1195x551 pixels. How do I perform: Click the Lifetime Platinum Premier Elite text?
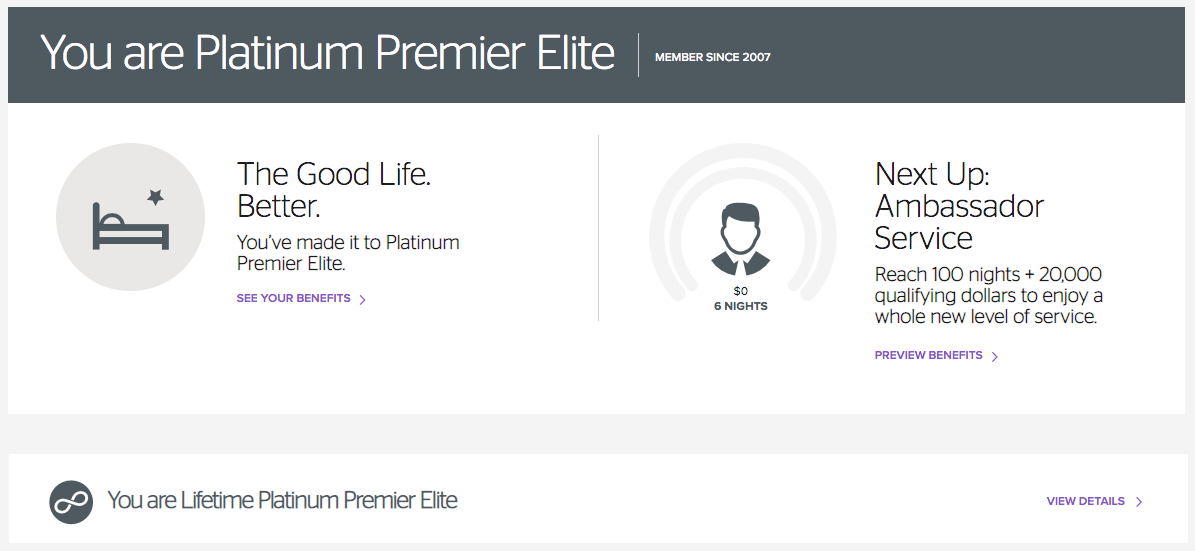point(282,500)
